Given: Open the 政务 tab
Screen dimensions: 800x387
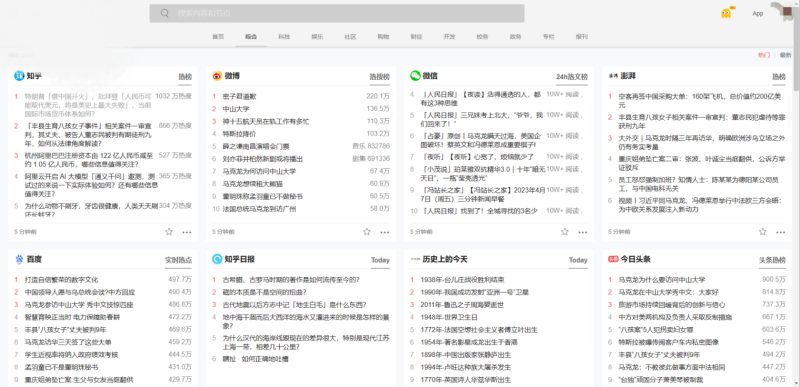Looking at the screenshot, I should point(515,37).
